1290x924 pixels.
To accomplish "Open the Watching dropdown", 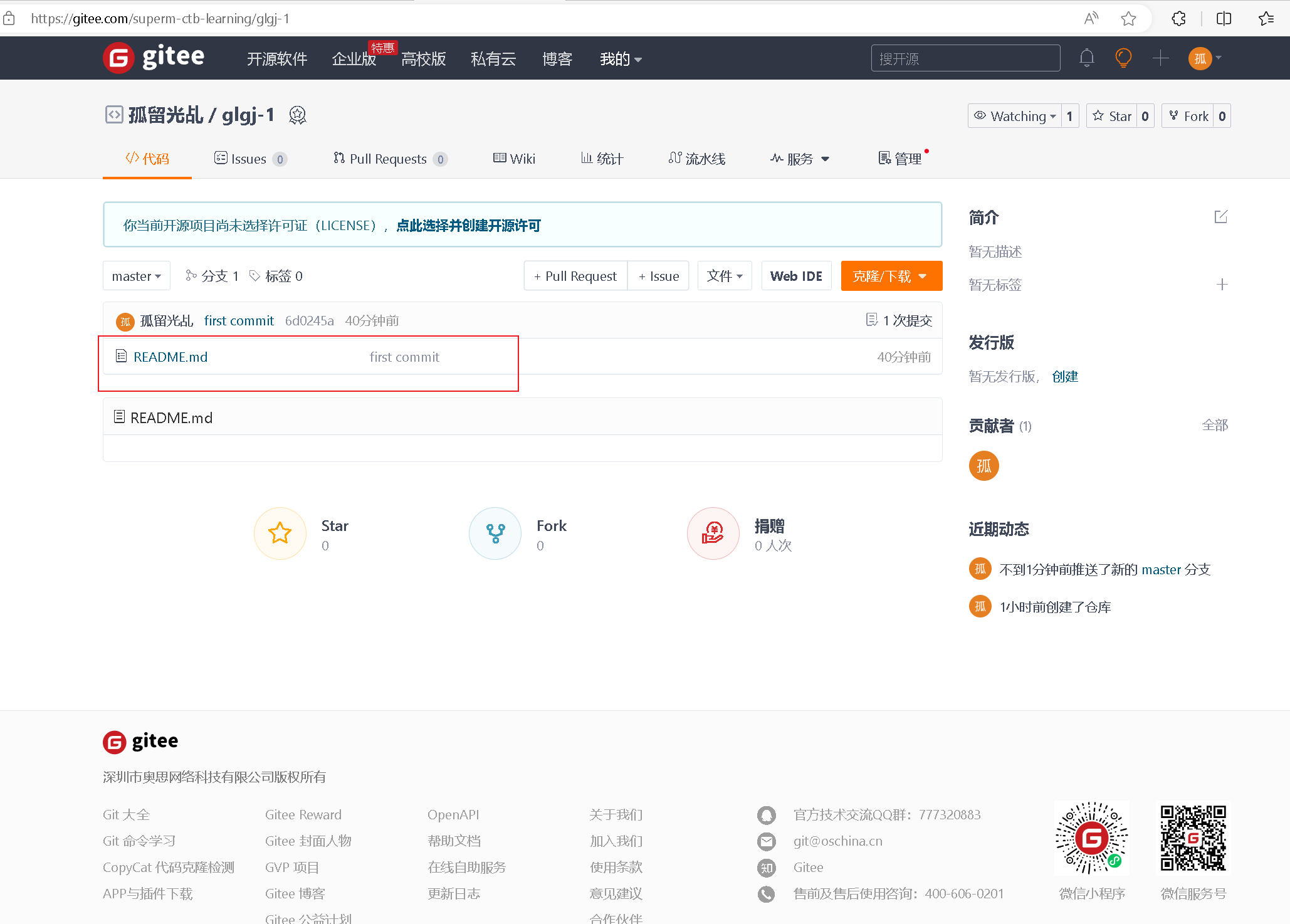I will click(1014, 116).
